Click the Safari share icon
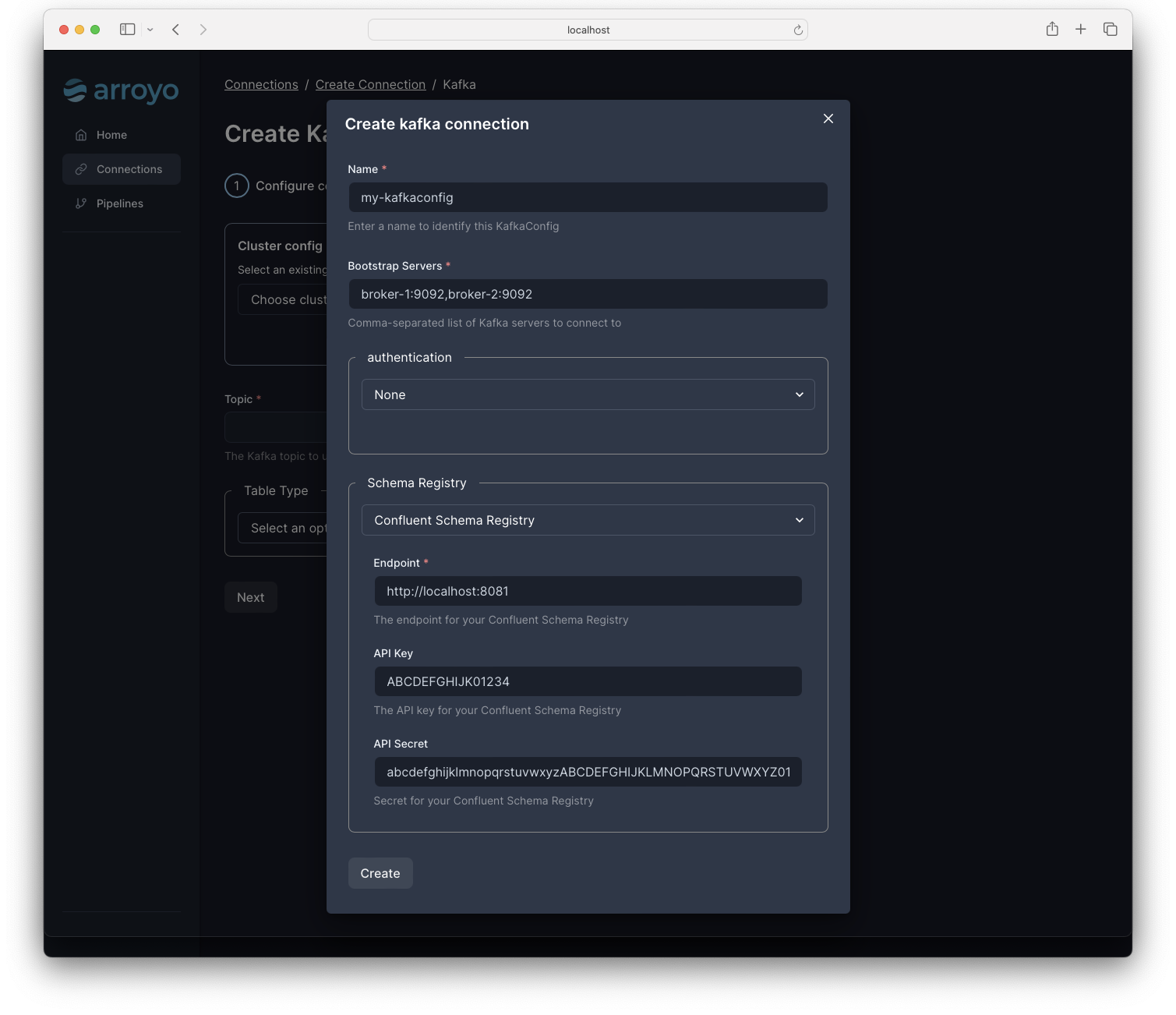 coord(1052,29)
